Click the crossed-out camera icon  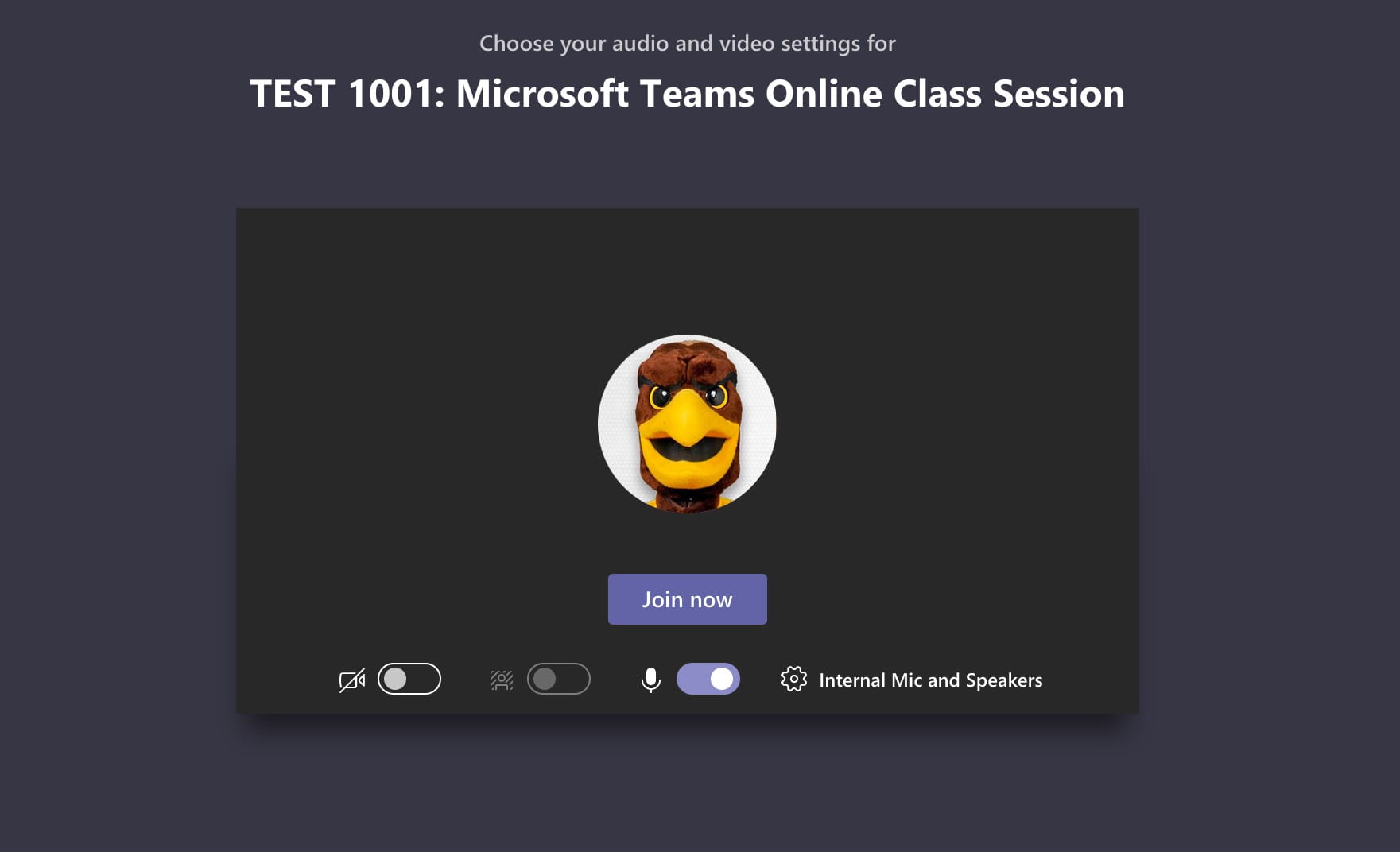tap(352, 680)
